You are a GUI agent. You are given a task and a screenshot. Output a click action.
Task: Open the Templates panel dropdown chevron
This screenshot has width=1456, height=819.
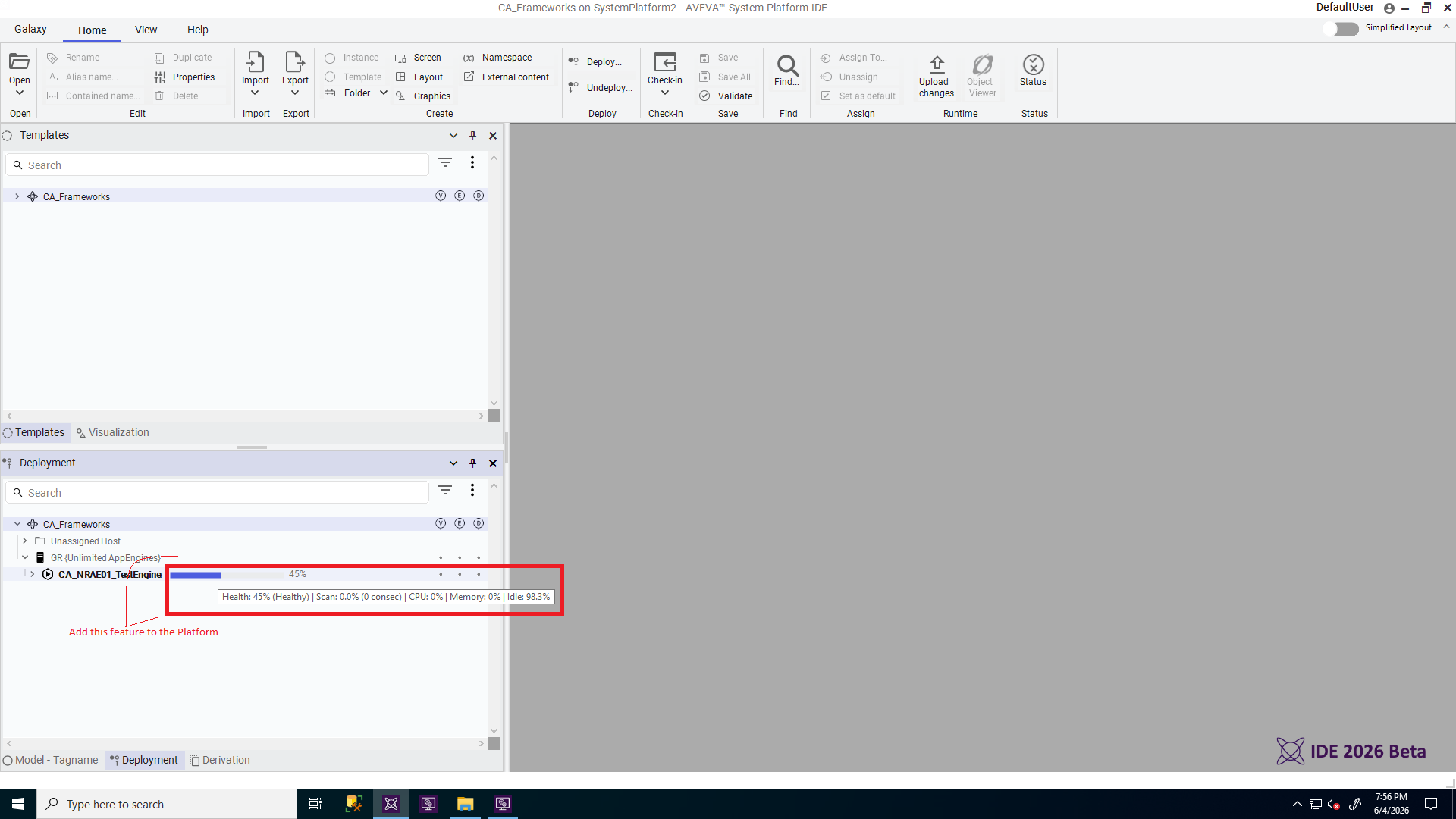coord(453,136)
